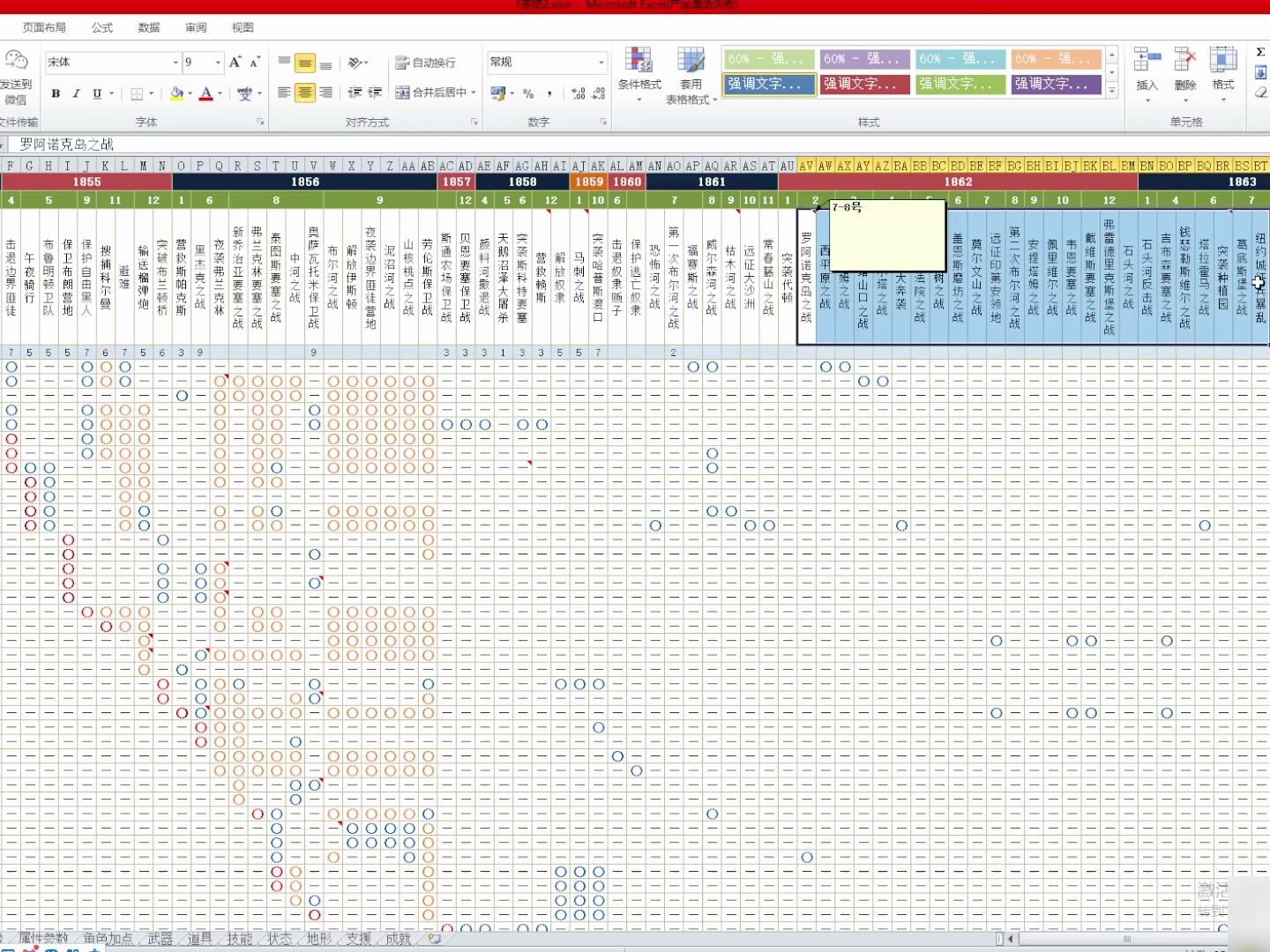Apply percent style

(x=528, y=93)
